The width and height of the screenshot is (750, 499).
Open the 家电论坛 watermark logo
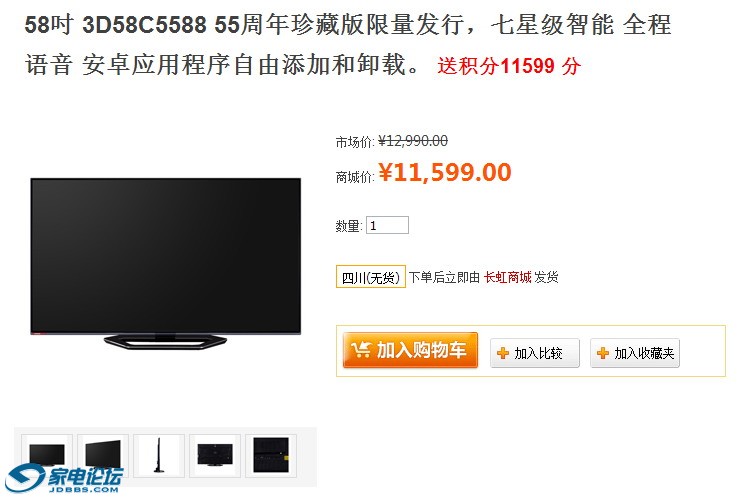point(64,477)
